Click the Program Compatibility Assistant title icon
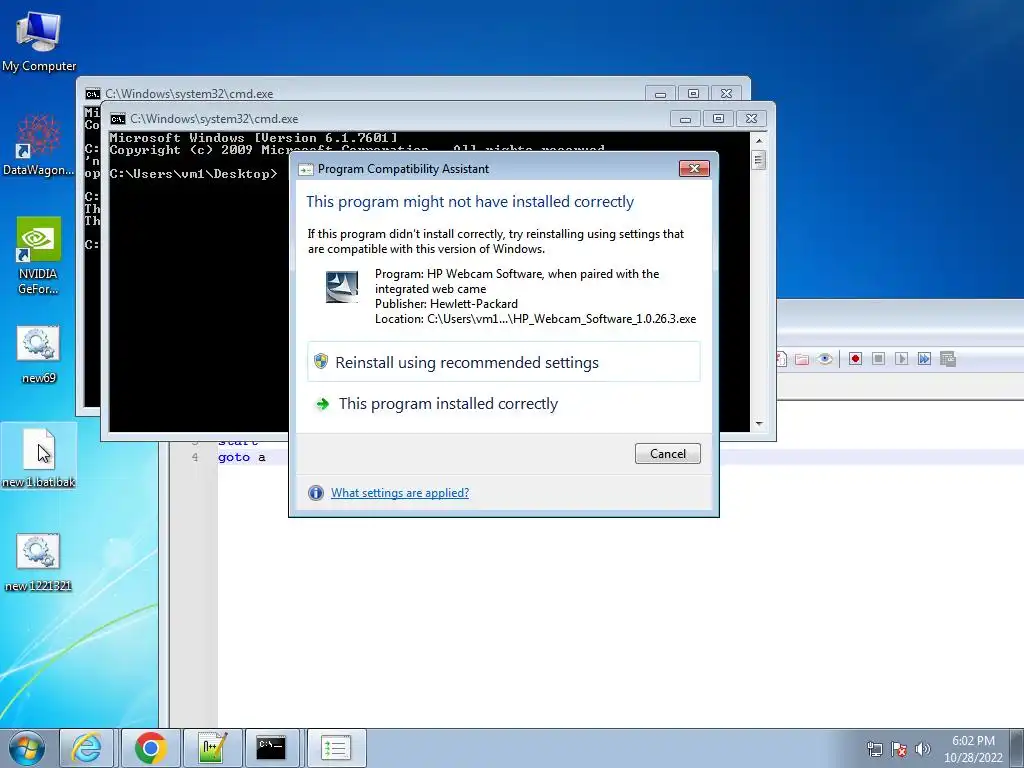This screenshot has width=1024, height=768. pyautogui.click(x=306, y=169)
